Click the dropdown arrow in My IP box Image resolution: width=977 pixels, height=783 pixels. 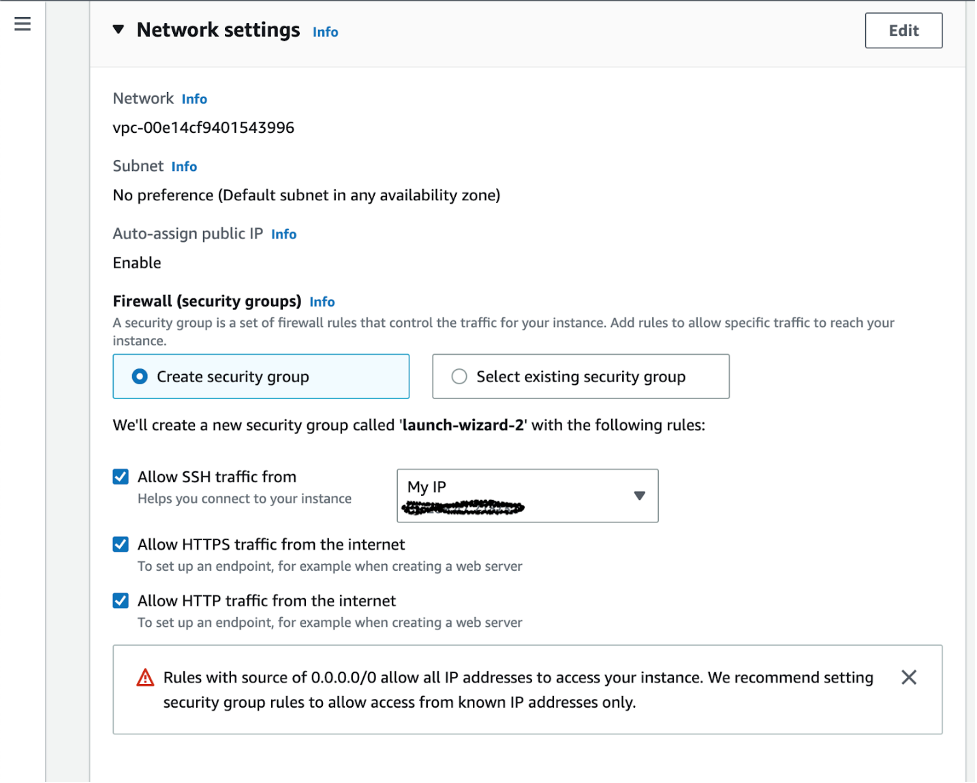coord(639,496)
